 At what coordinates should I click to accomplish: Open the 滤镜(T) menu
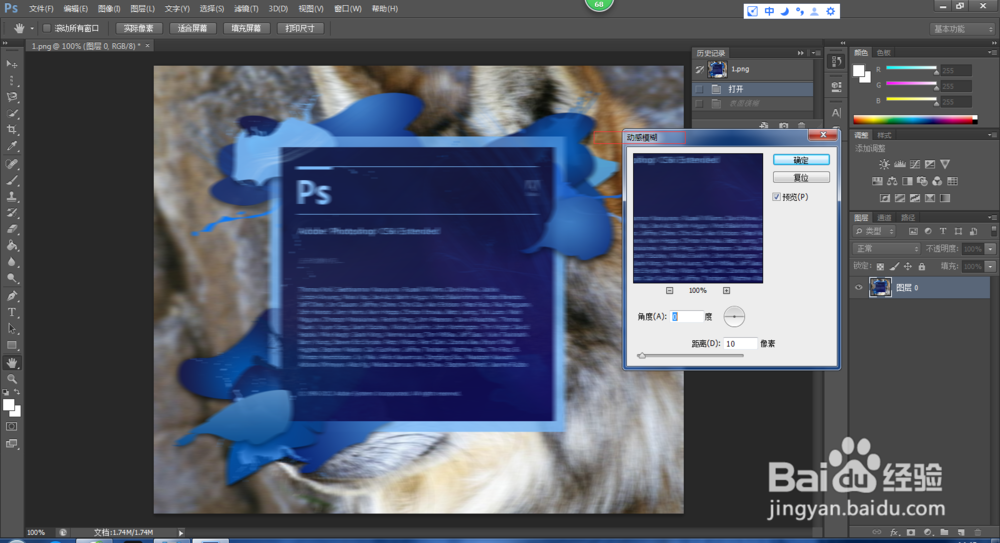(246, 9)
